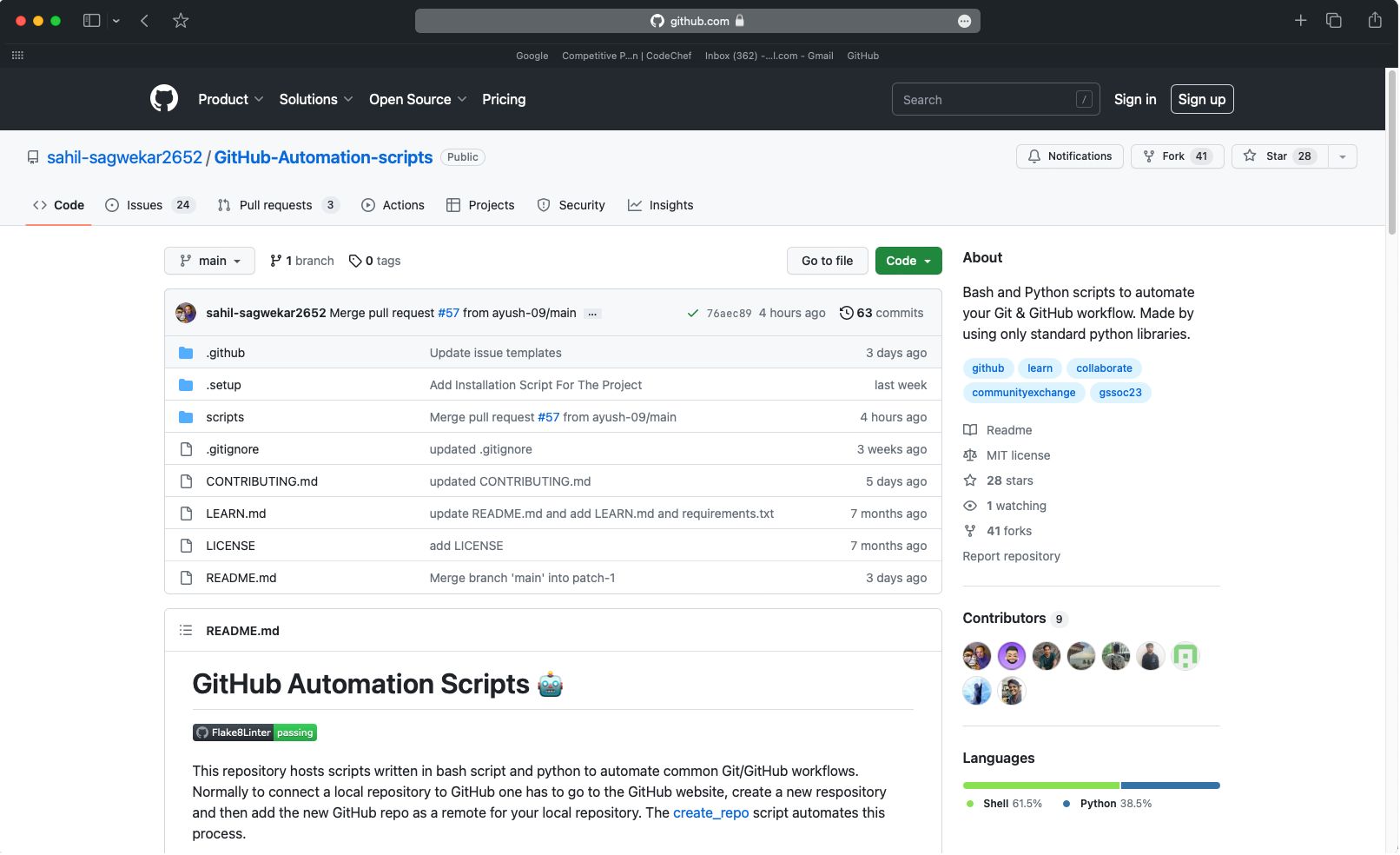The height and width of the screenshot is (855, 1400).
Task: Click the scales icon for MIT license
Action: coord(970,455)
